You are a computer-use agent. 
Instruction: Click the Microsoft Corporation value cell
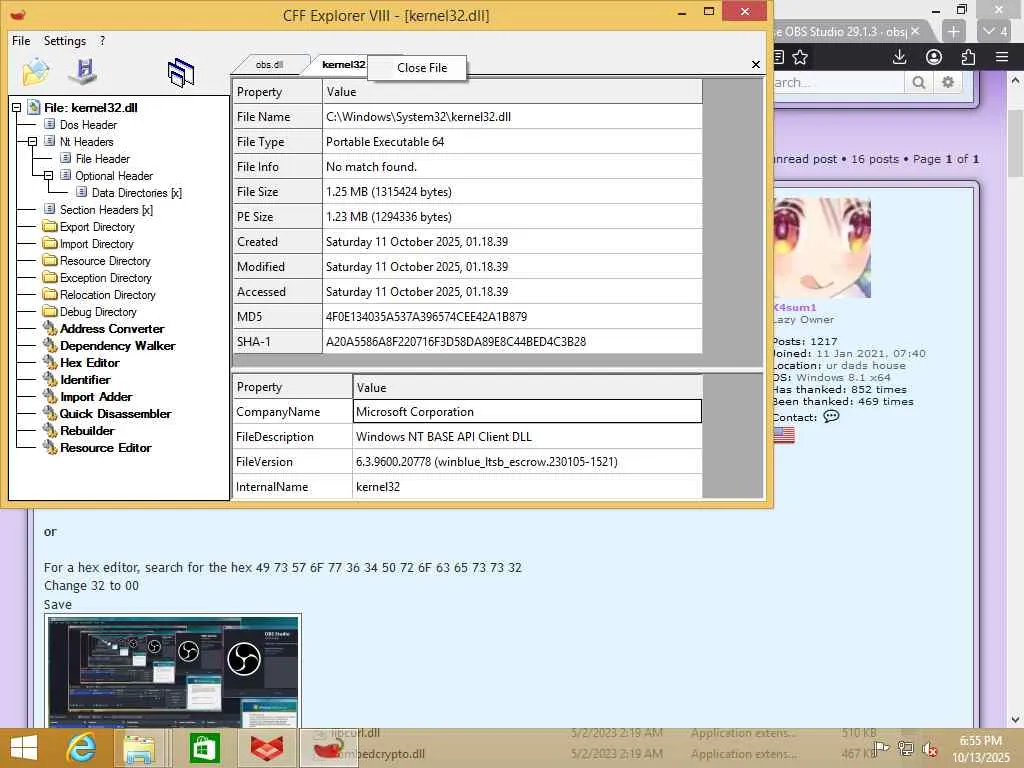point(527,412)
